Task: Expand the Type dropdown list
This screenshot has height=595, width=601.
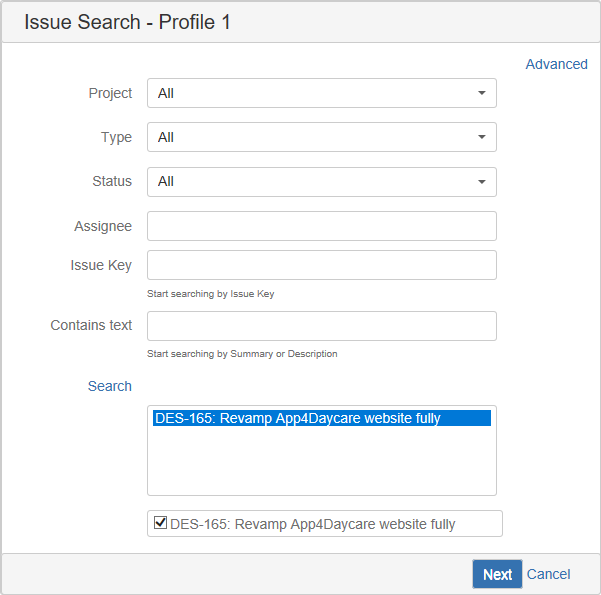Action: [322, 137]
